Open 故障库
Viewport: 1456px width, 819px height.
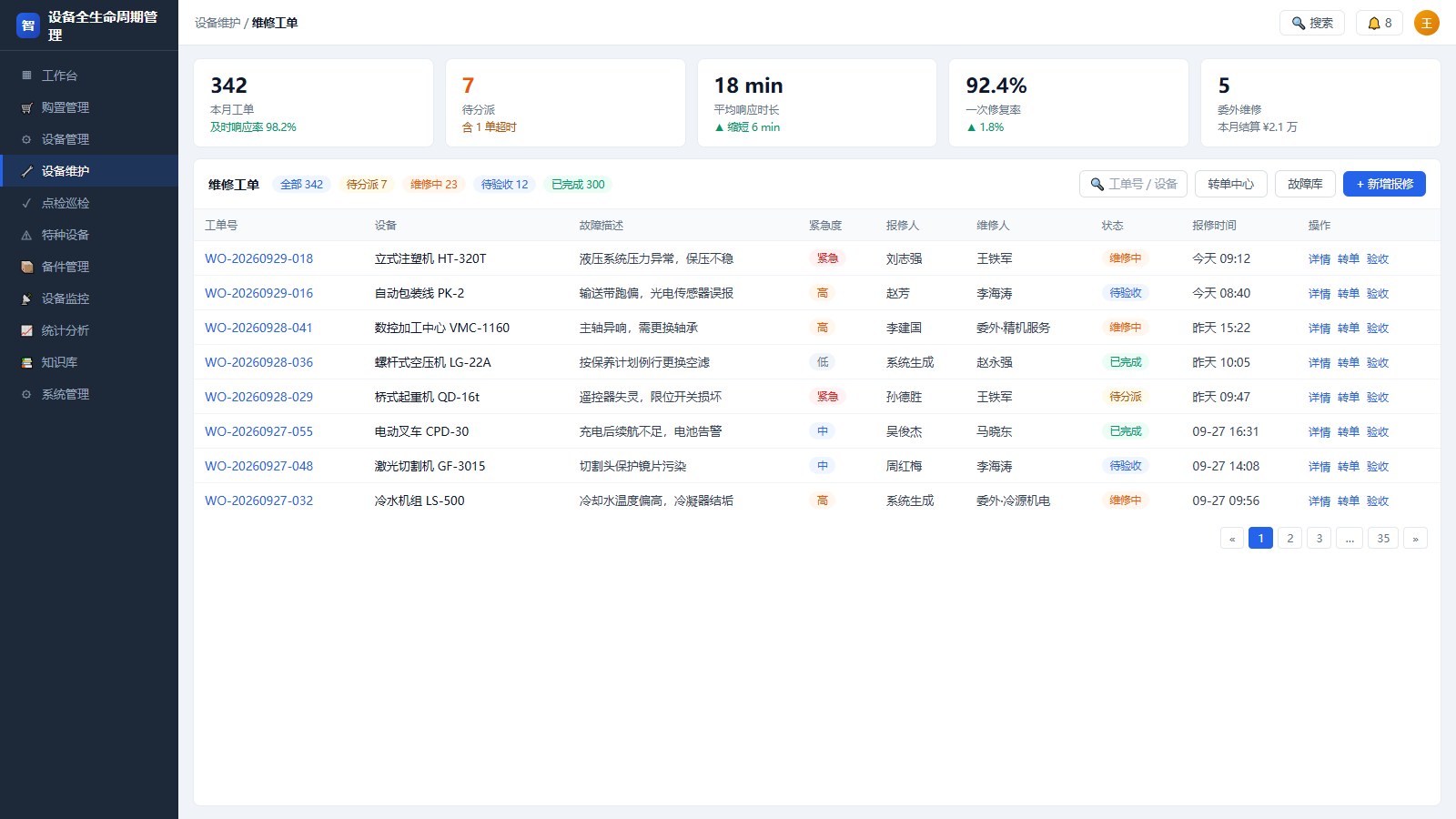1305,184
